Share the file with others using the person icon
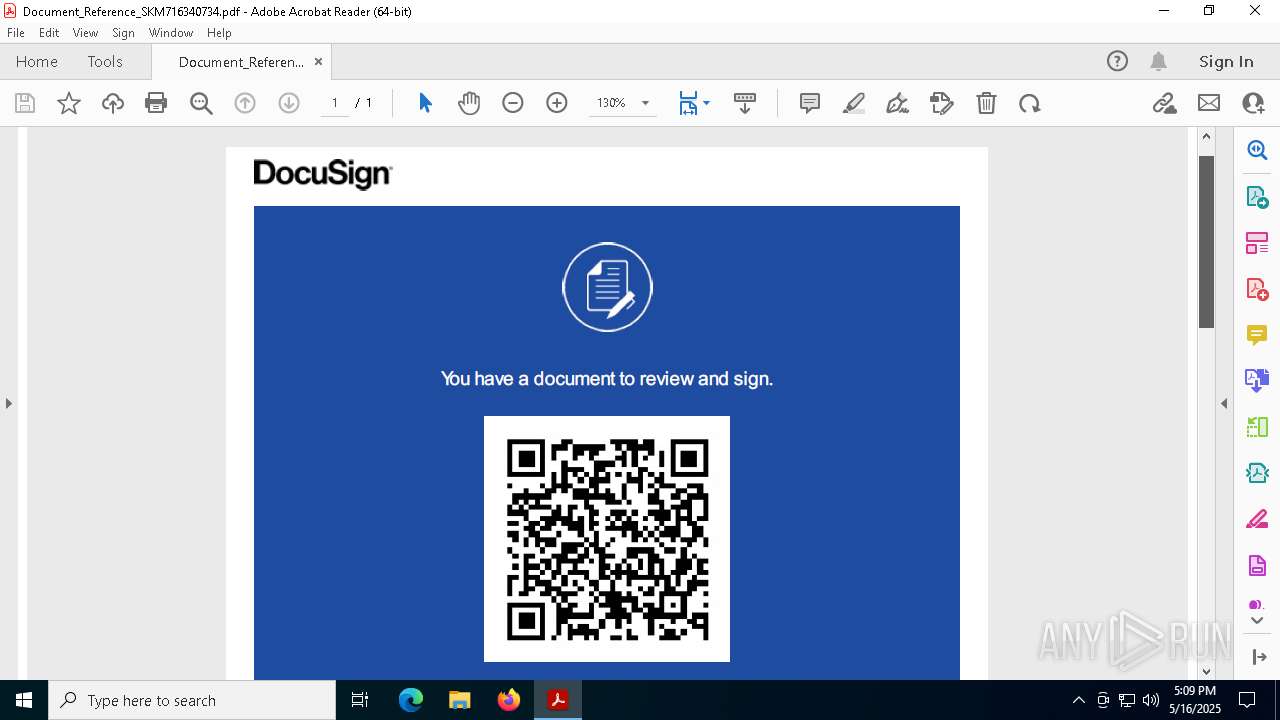 tap(1253, 103)
